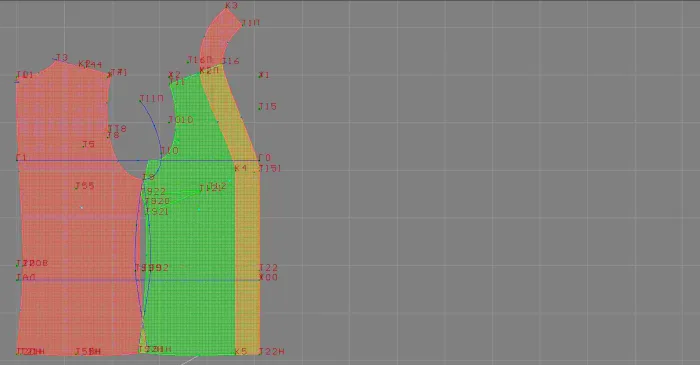The image size is (700, 365).
Task: Click the T921 side seam point
Action: coord(157,212)
